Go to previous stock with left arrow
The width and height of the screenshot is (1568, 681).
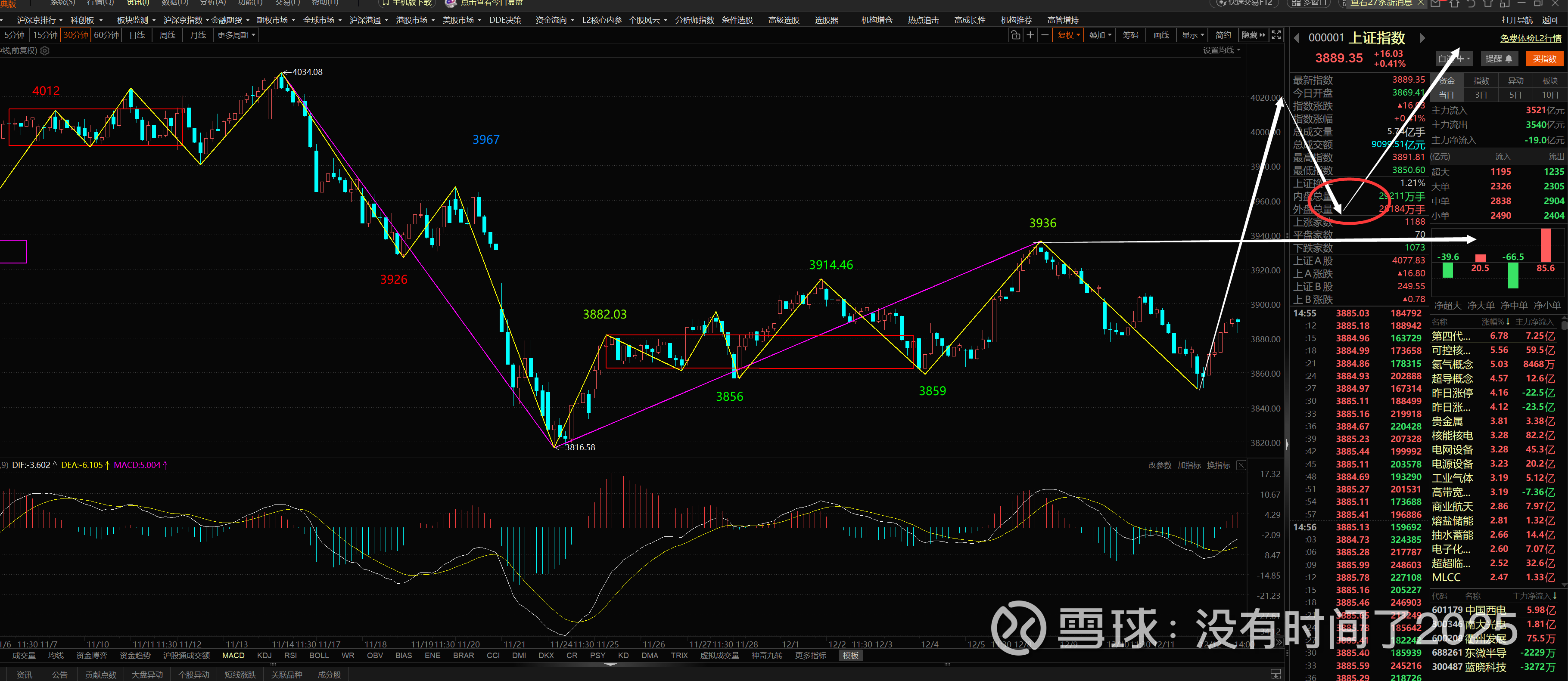(x=1297, y=38)
